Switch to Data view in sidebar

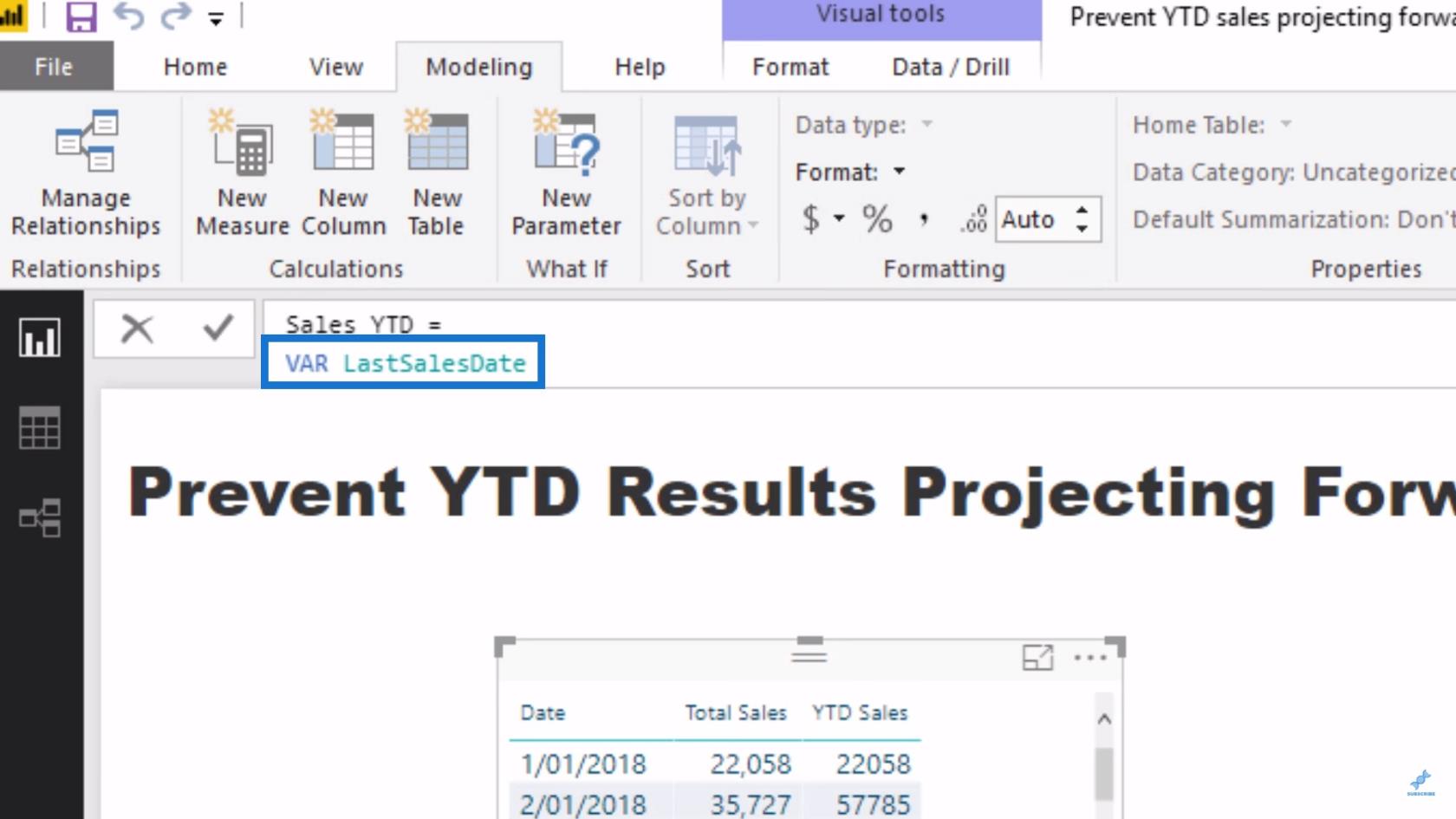coord(40,427)
